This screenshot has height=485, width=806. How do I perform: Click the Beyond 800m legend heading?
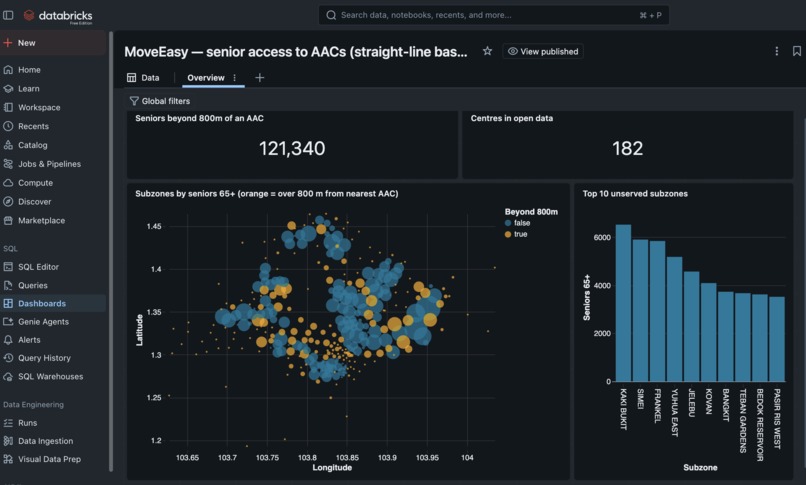pos(531,212)
